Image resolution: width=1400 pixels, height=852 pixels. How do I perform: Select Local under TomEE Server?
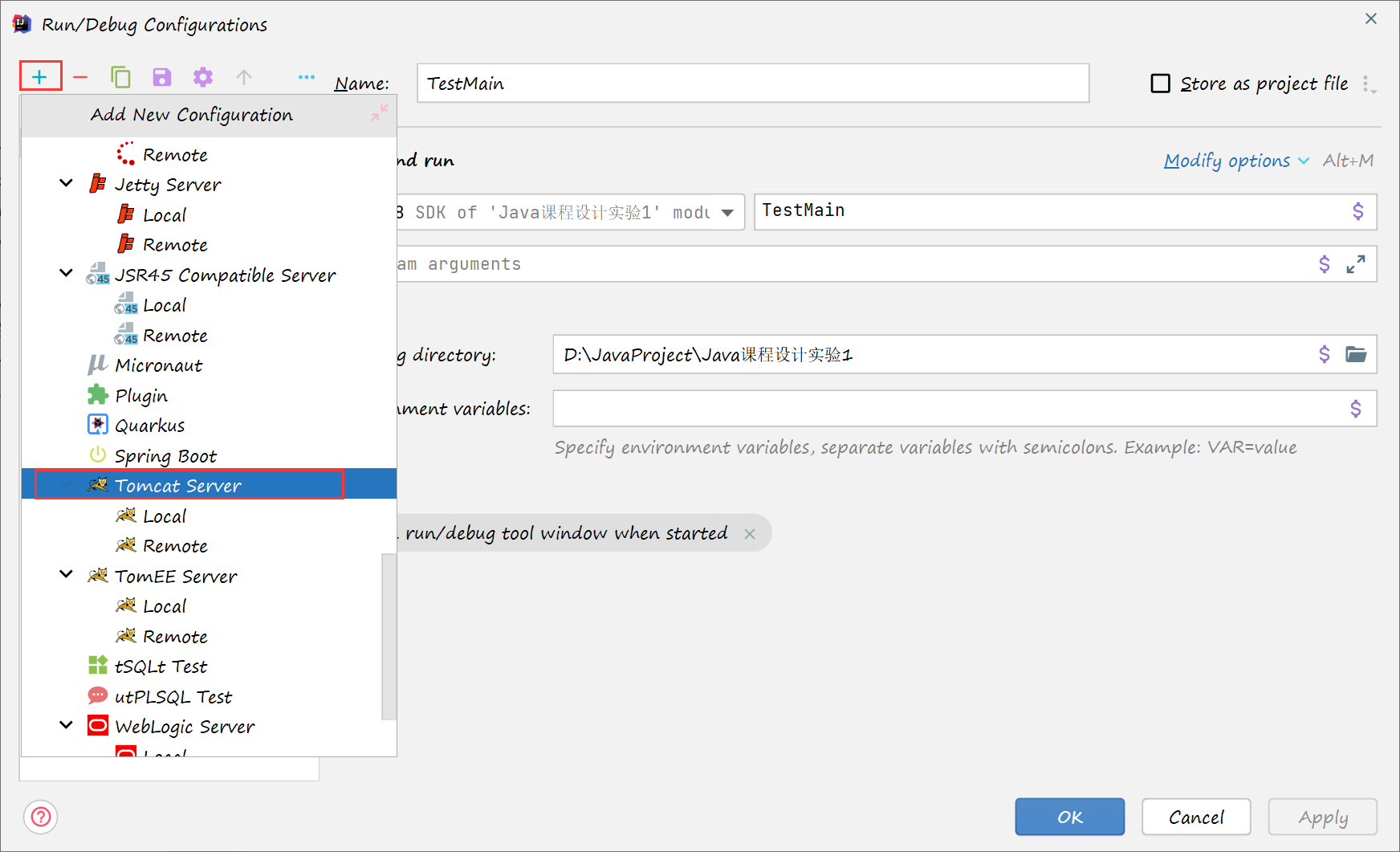tap(209, 606)
